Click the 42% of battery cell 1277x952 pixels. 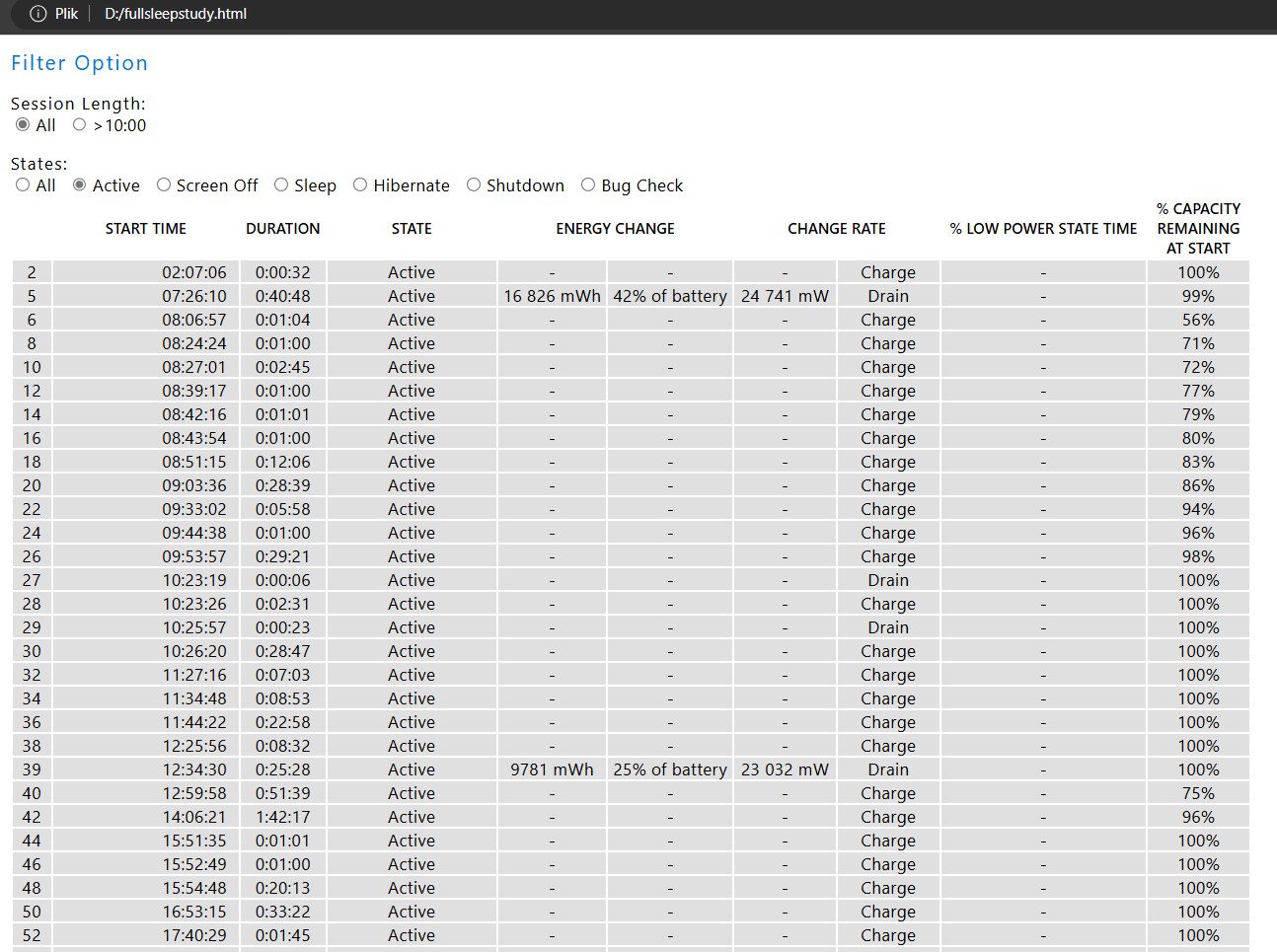(670, 296)
